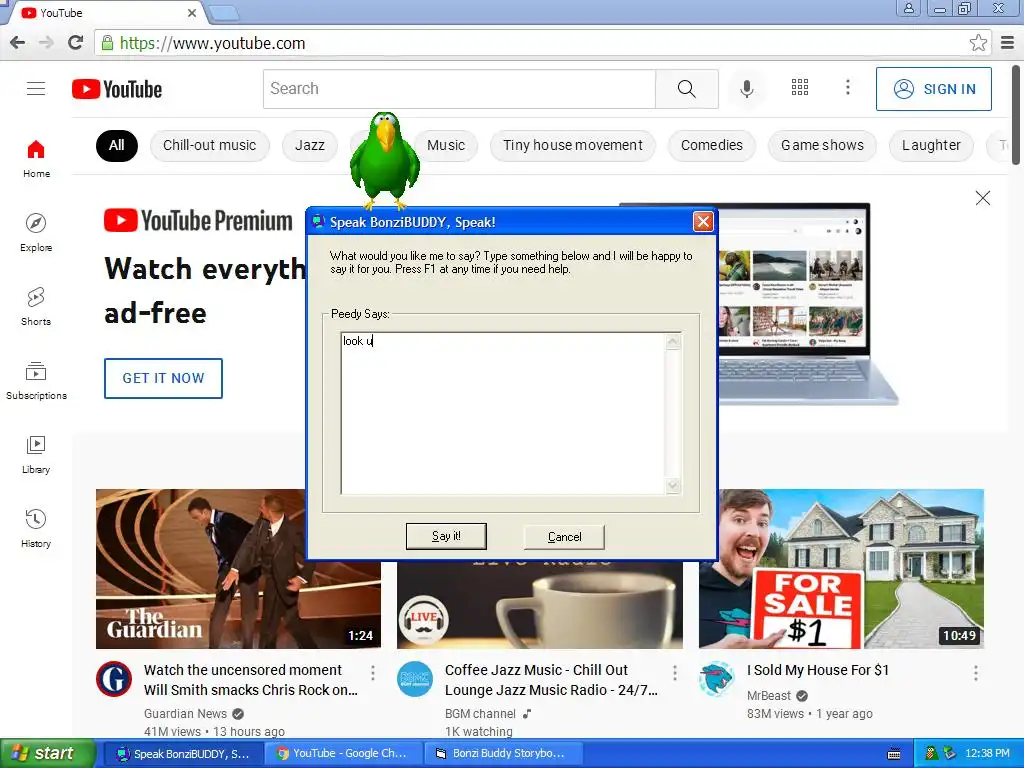Select the Tiny house movement chip
The width and height of the screenshot is (1024, 768).
coord(573,145)
